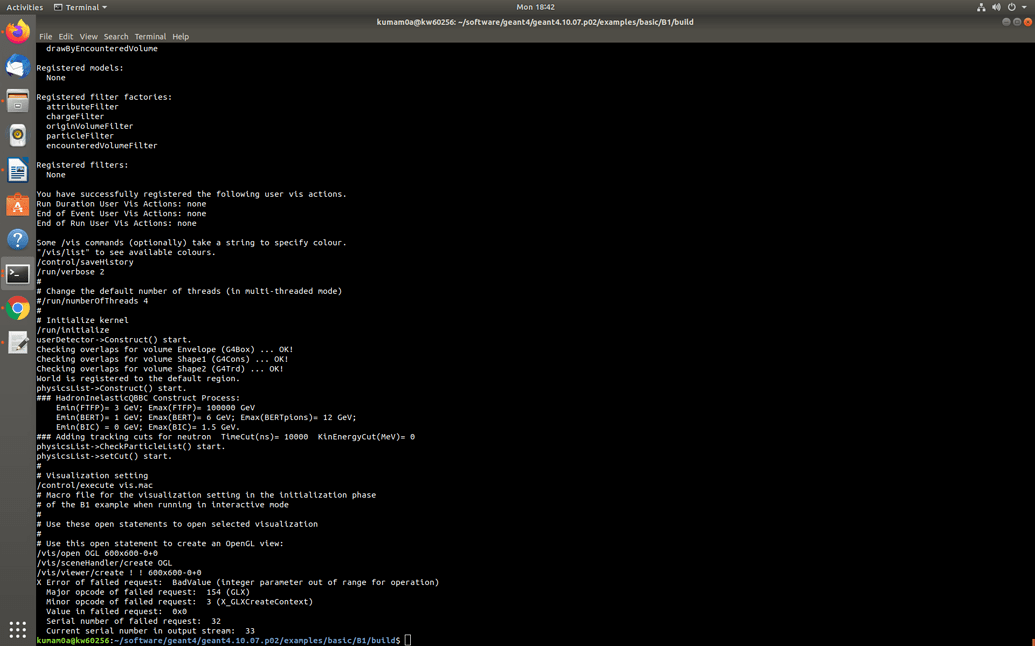Open the Text Editor dock icon
1035x646 pixels.
click(17, 343)
